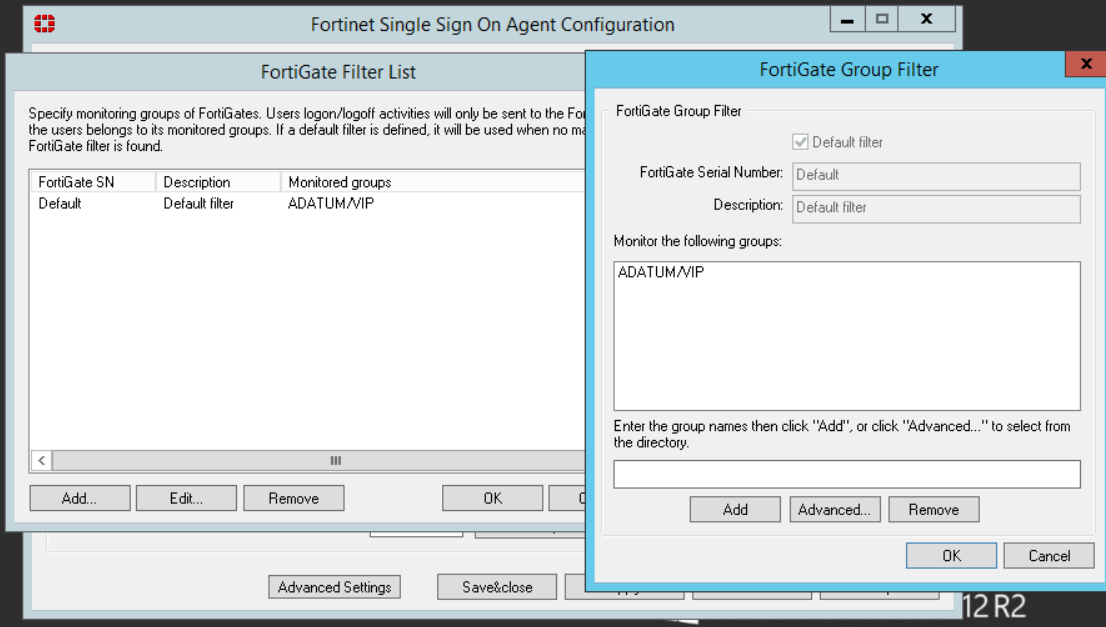Screen dimensions: 1106x627
Task: Click Remove below the group names box
Action: tap(933, 510)
